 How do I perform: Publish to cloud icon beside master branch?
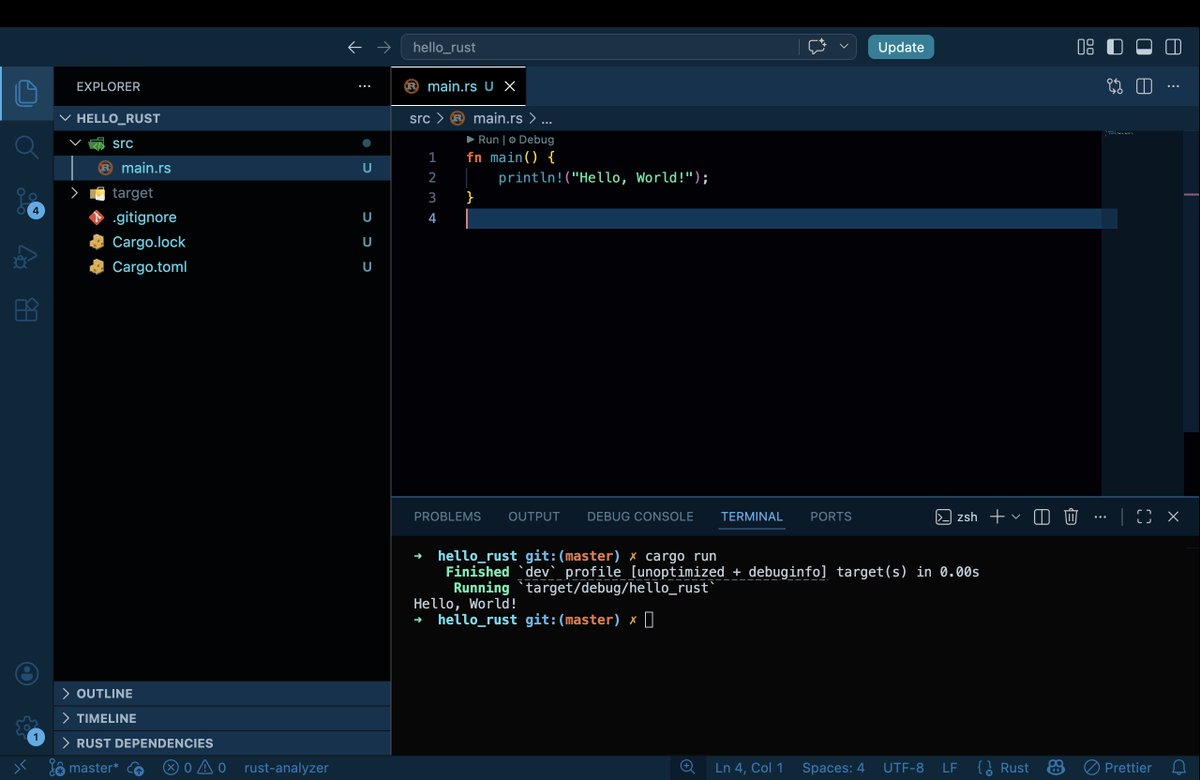coord(136,768)
